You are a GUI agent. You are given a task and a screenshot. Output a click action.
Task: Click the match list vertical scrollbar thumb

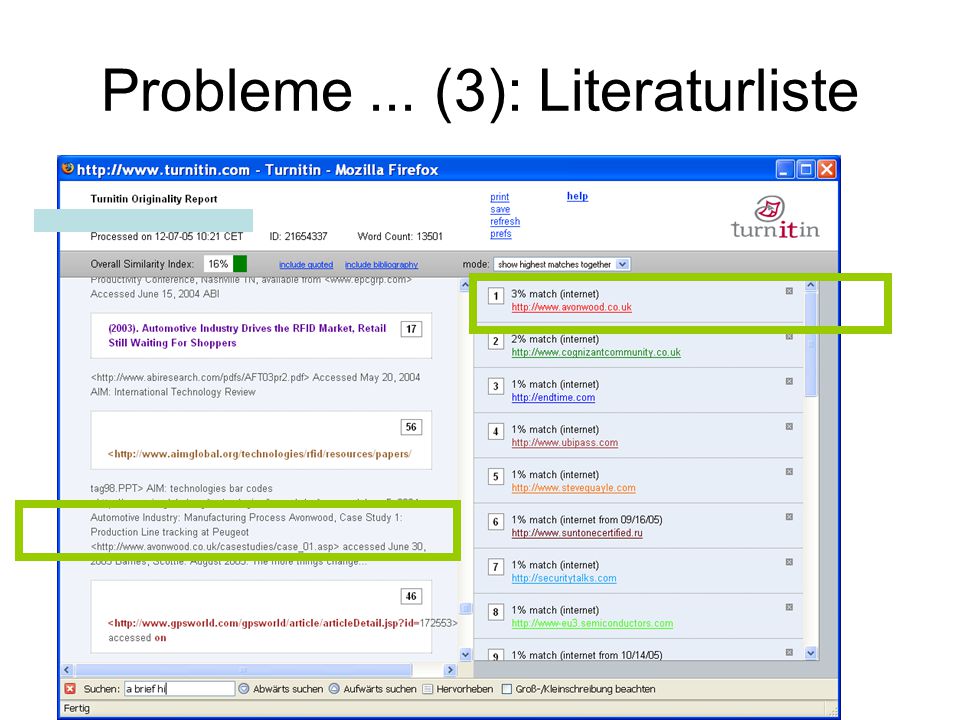point(811,344)
